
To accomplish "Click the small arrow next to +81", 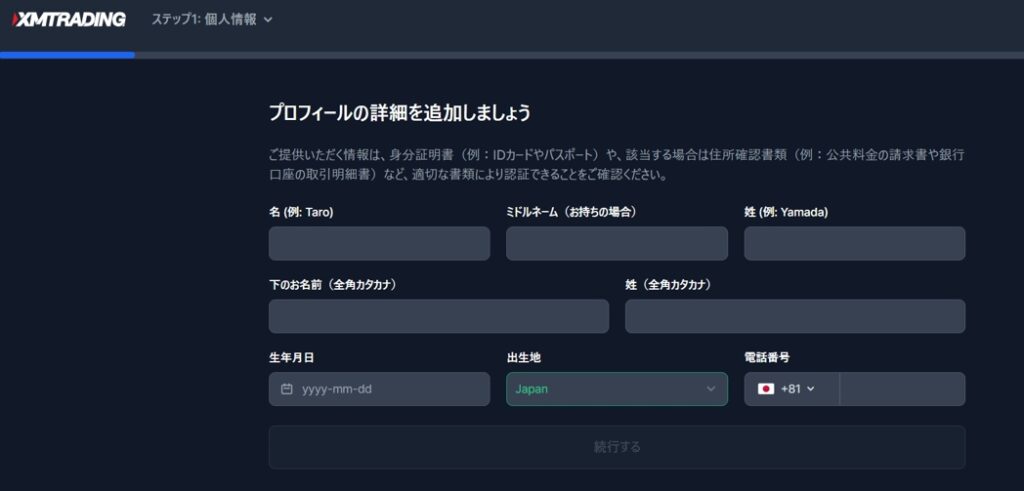I will 810,389.
